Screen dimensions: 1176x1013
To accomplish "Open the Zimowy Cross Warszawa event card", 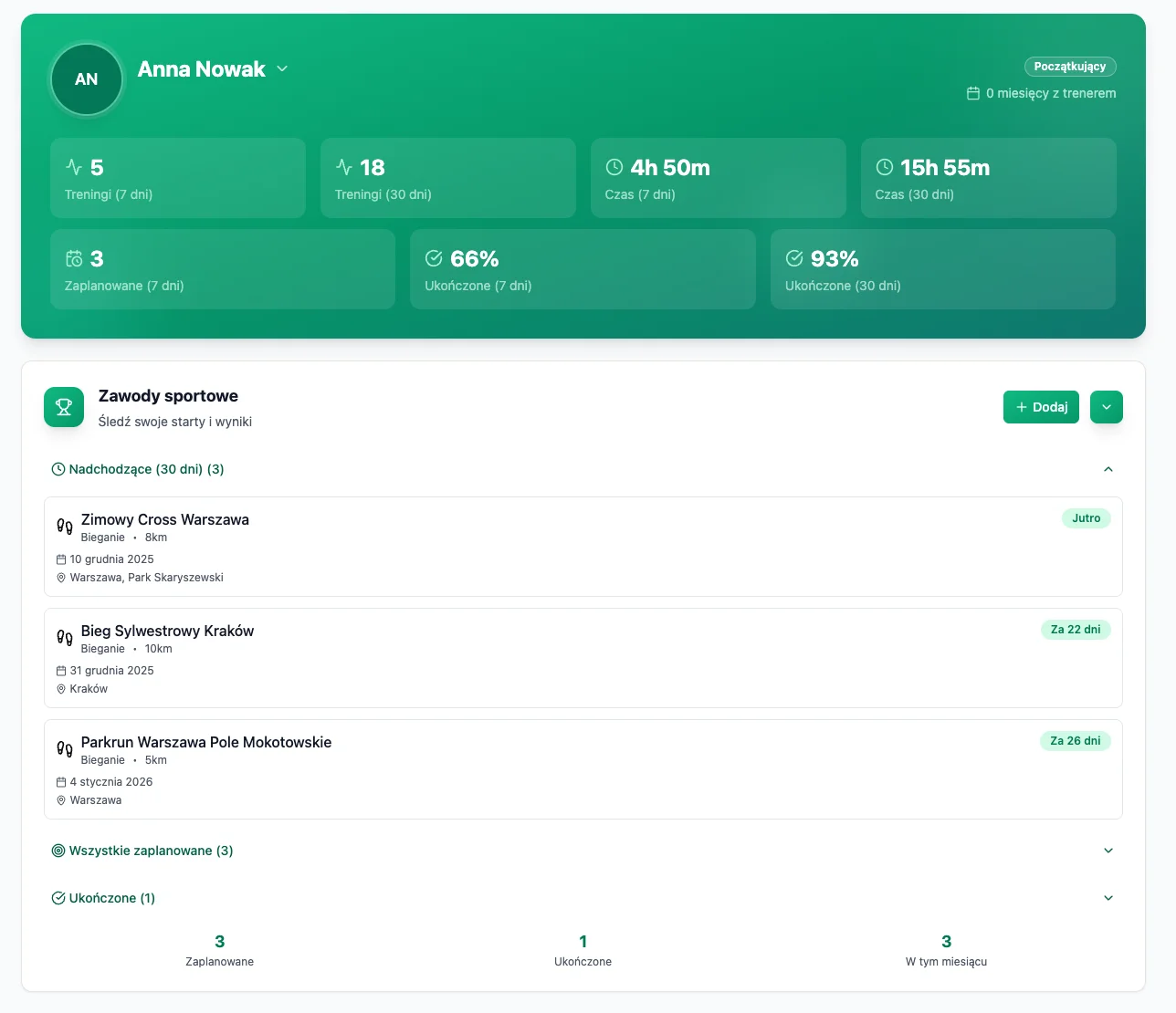I will (x=583, y=547).
